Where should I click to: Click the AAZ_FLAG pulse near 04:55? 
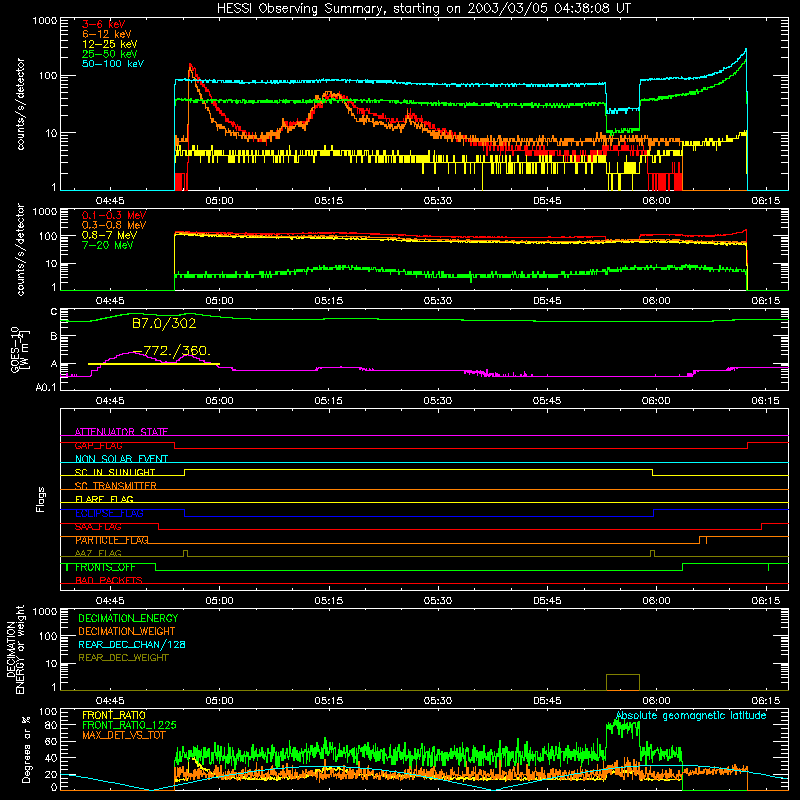point(185,553)
